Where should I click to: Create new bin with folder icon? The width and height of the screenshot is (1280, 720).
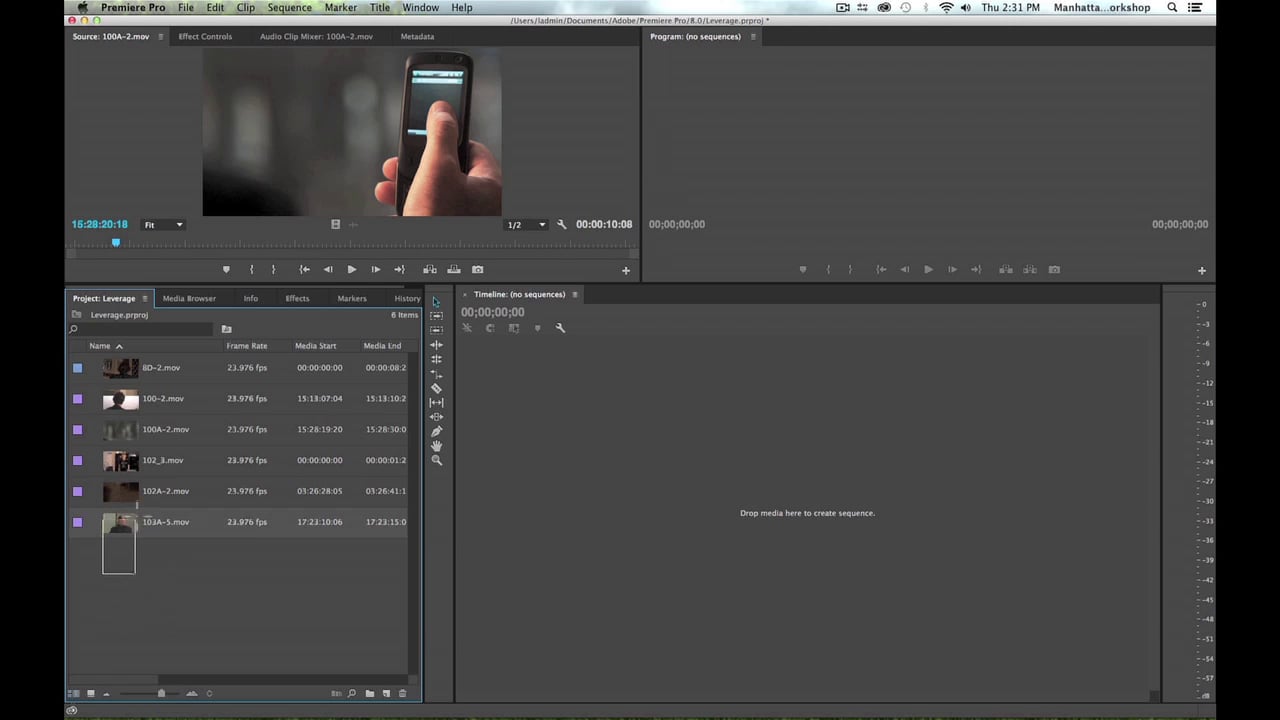369,693
